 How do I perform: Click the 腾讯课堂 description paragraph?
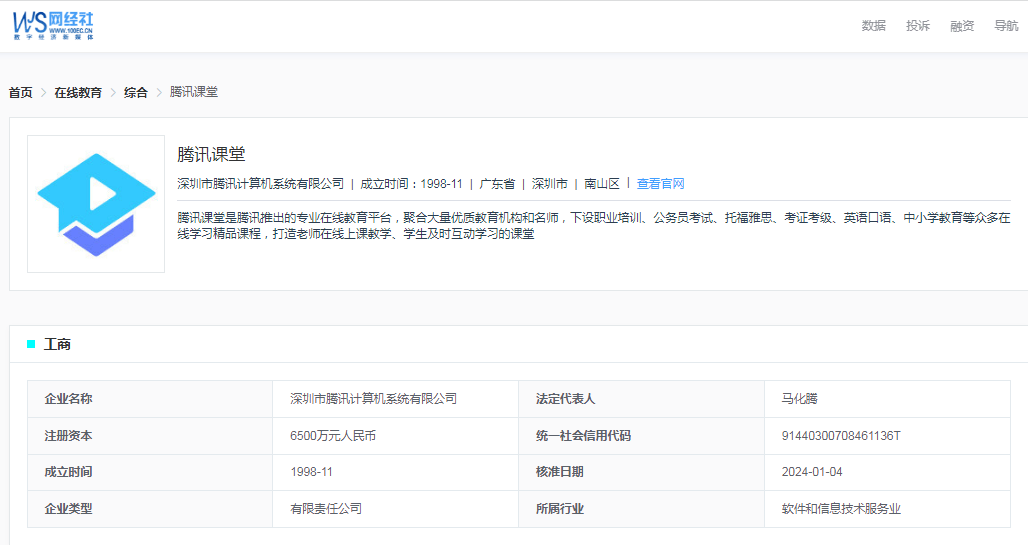click(x=593, y=226)
